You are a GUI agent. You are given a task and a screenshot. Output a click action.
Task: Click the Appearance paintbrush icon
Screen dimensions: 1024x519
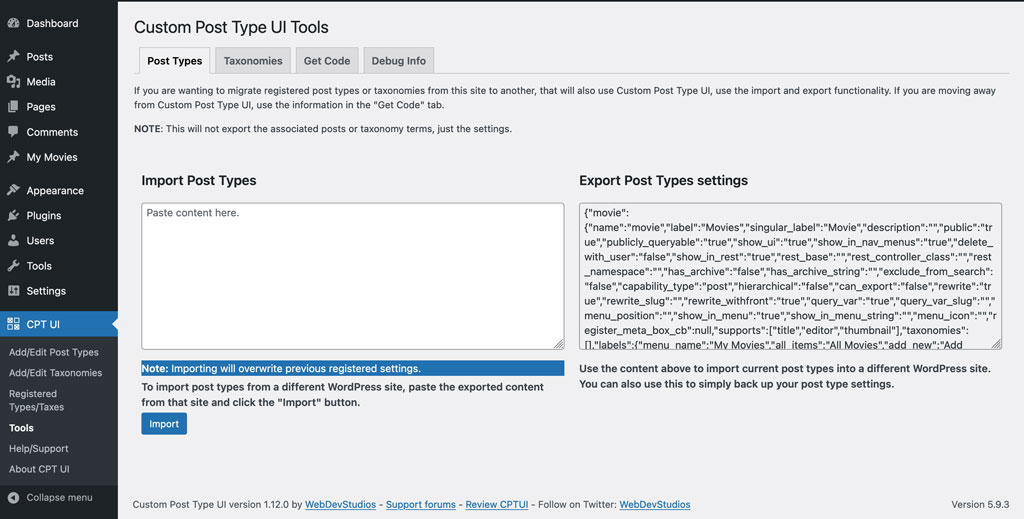pyautogui.click(x=13, y=190)
